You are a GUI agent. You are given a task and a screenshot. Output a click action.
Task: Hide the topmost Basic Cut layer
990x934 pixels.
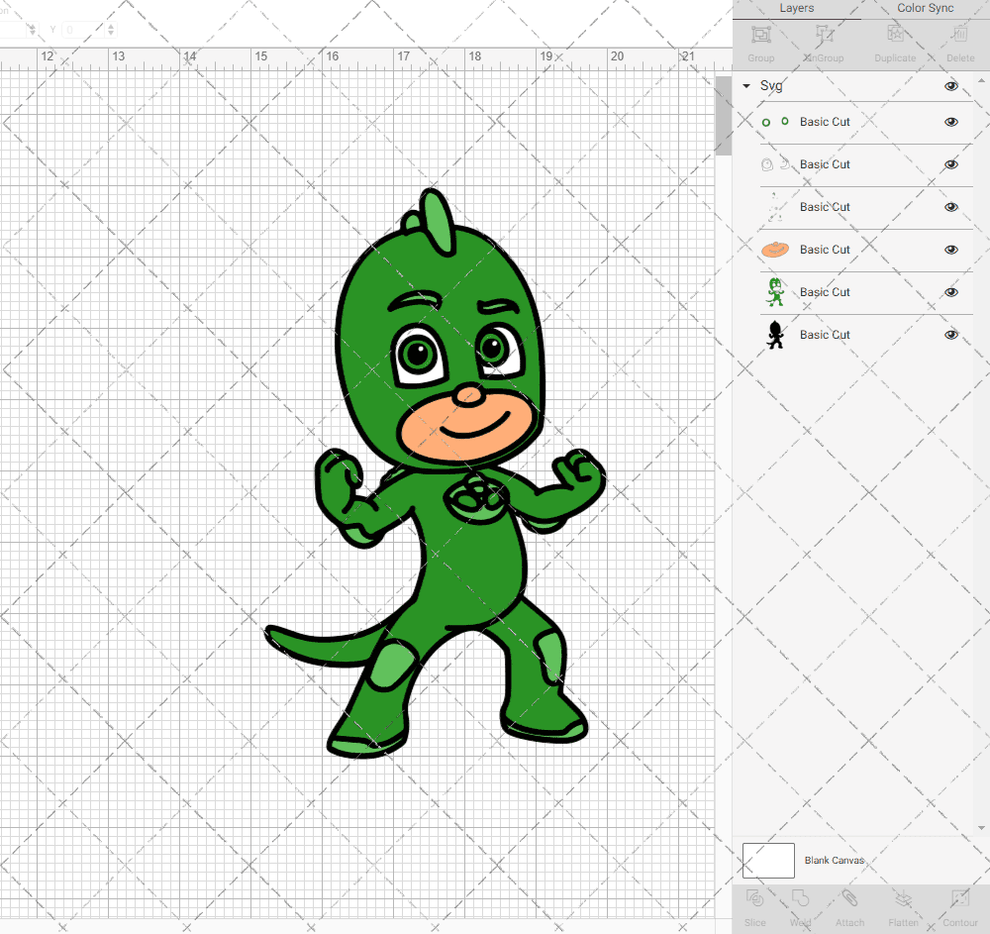tap(951, 121)
